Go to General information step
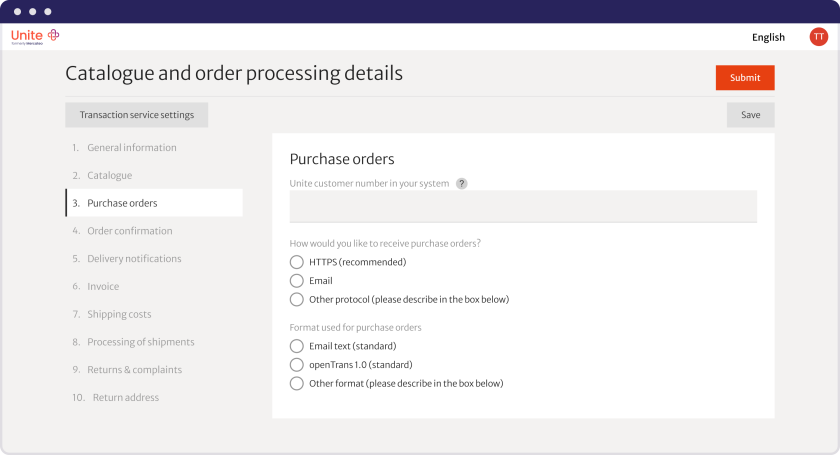 [131, 148]
